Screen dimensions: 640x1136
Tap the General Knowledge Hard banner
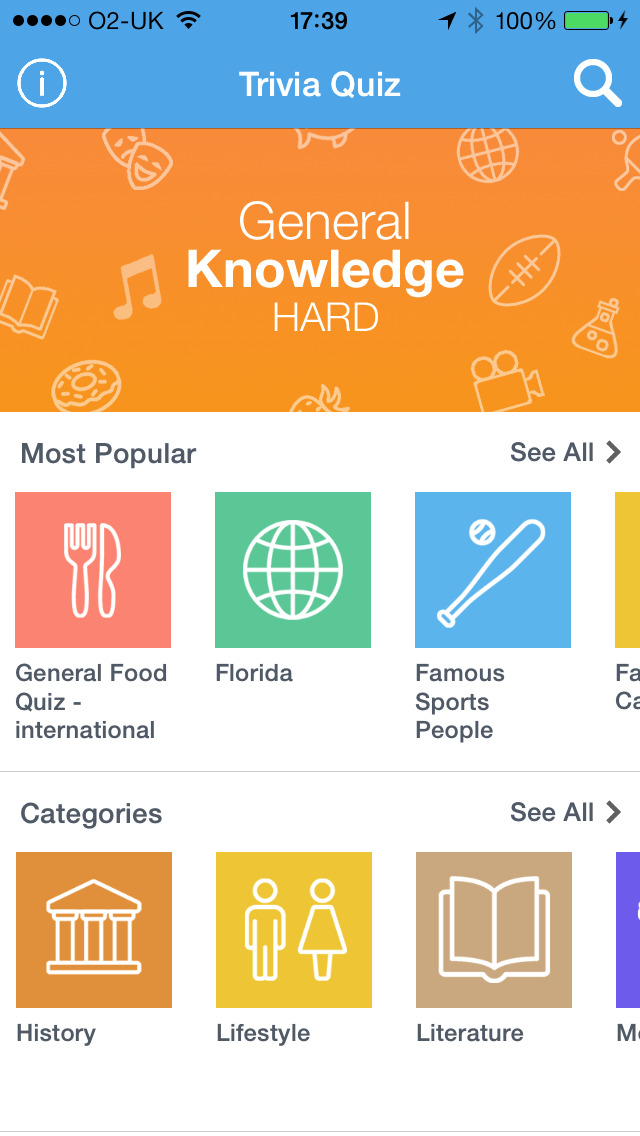[320, 270]
